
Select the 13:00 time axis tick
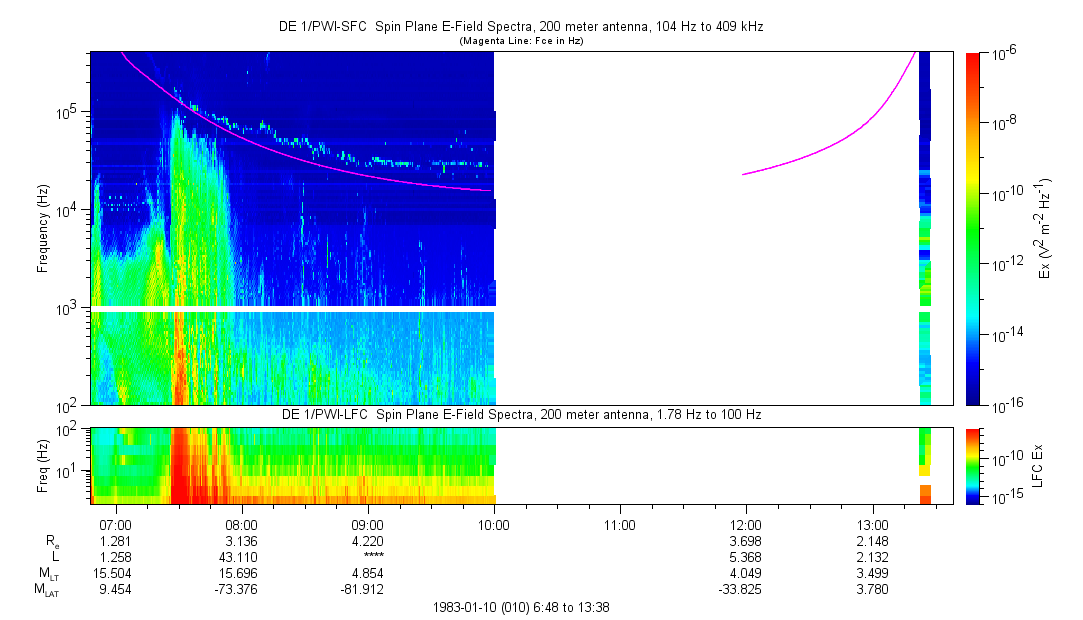(872, 524)
